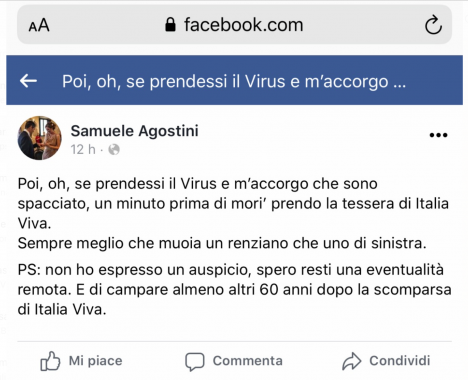Click the Mi piace label
The image size is (468, 380).
(96, 361)
